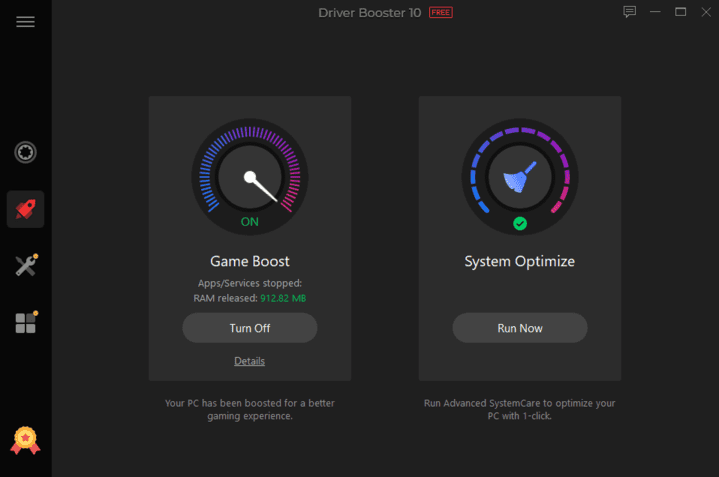Click the Driver Booster 10 title text

(370, 13)
